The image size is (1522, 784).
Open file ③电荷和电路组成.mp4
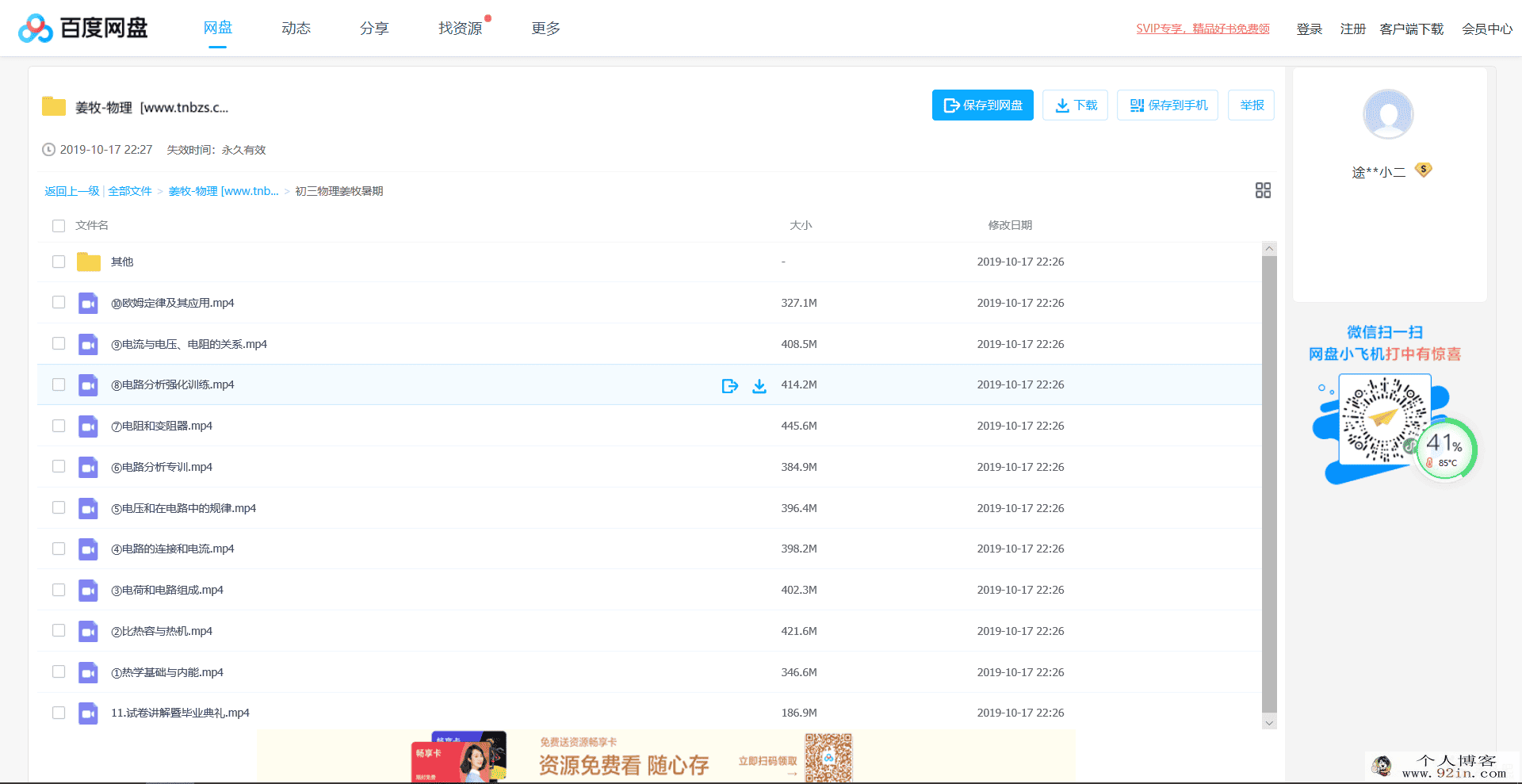point(167,590)
